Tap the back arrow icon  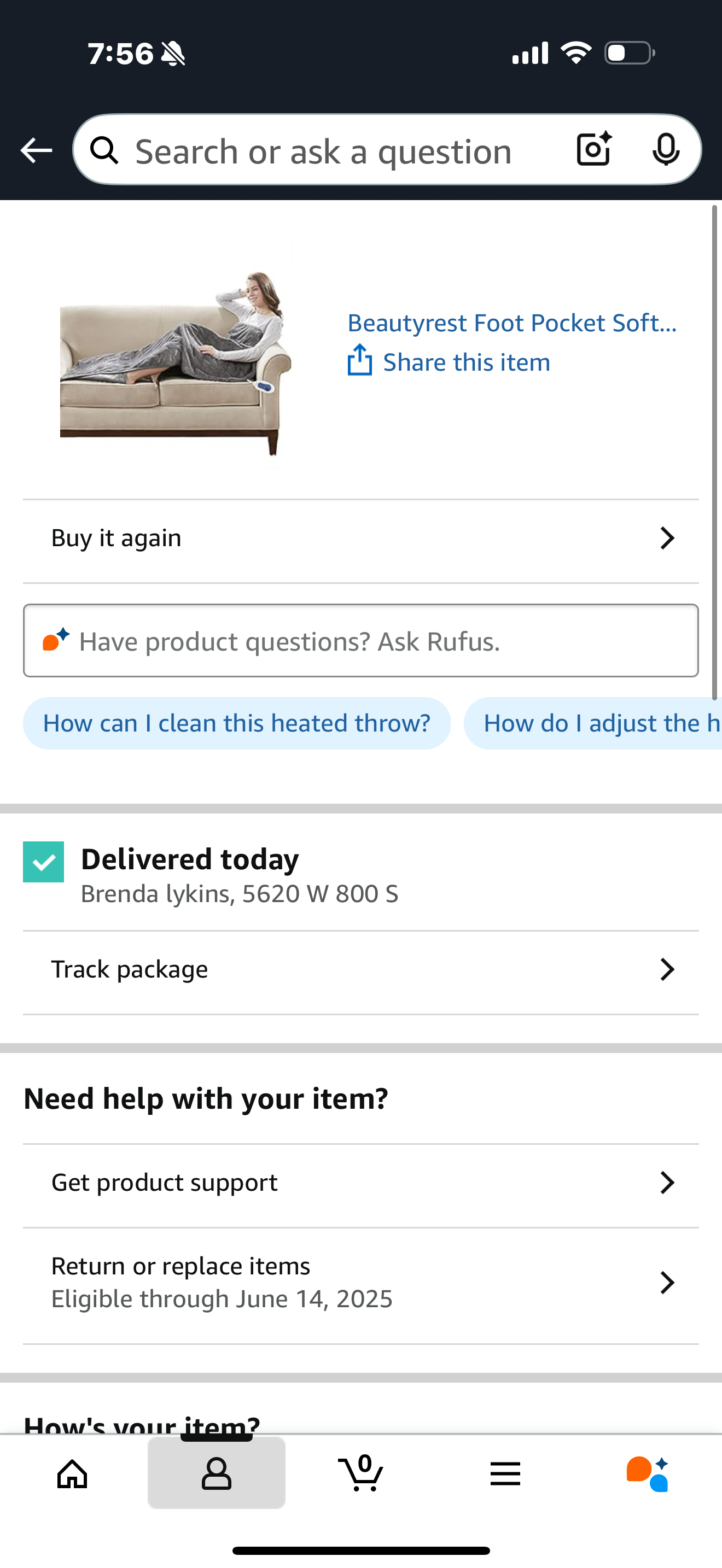36,150
